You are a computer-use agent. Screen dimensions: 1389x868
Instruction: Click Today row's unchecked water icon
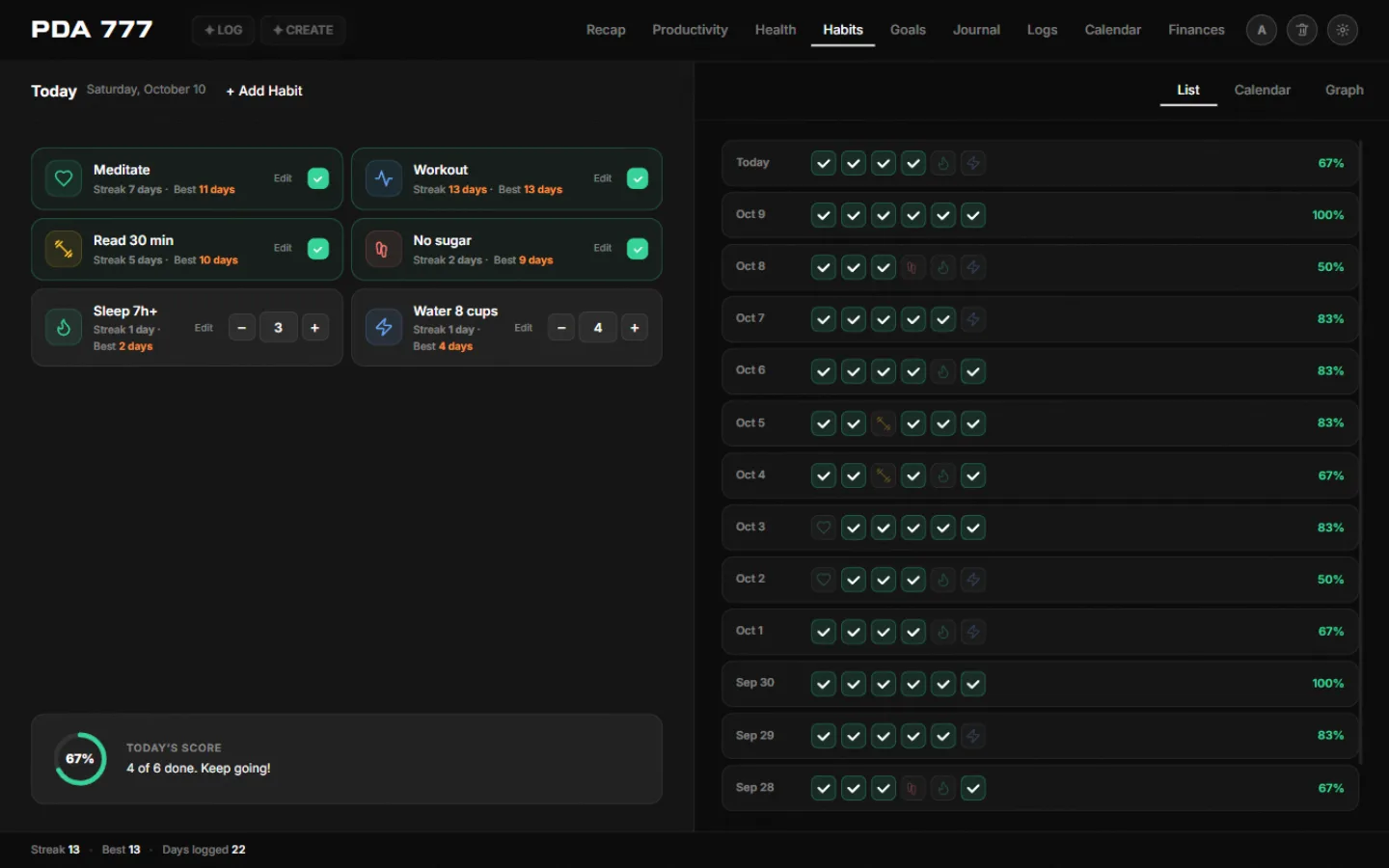pos(973,163)
